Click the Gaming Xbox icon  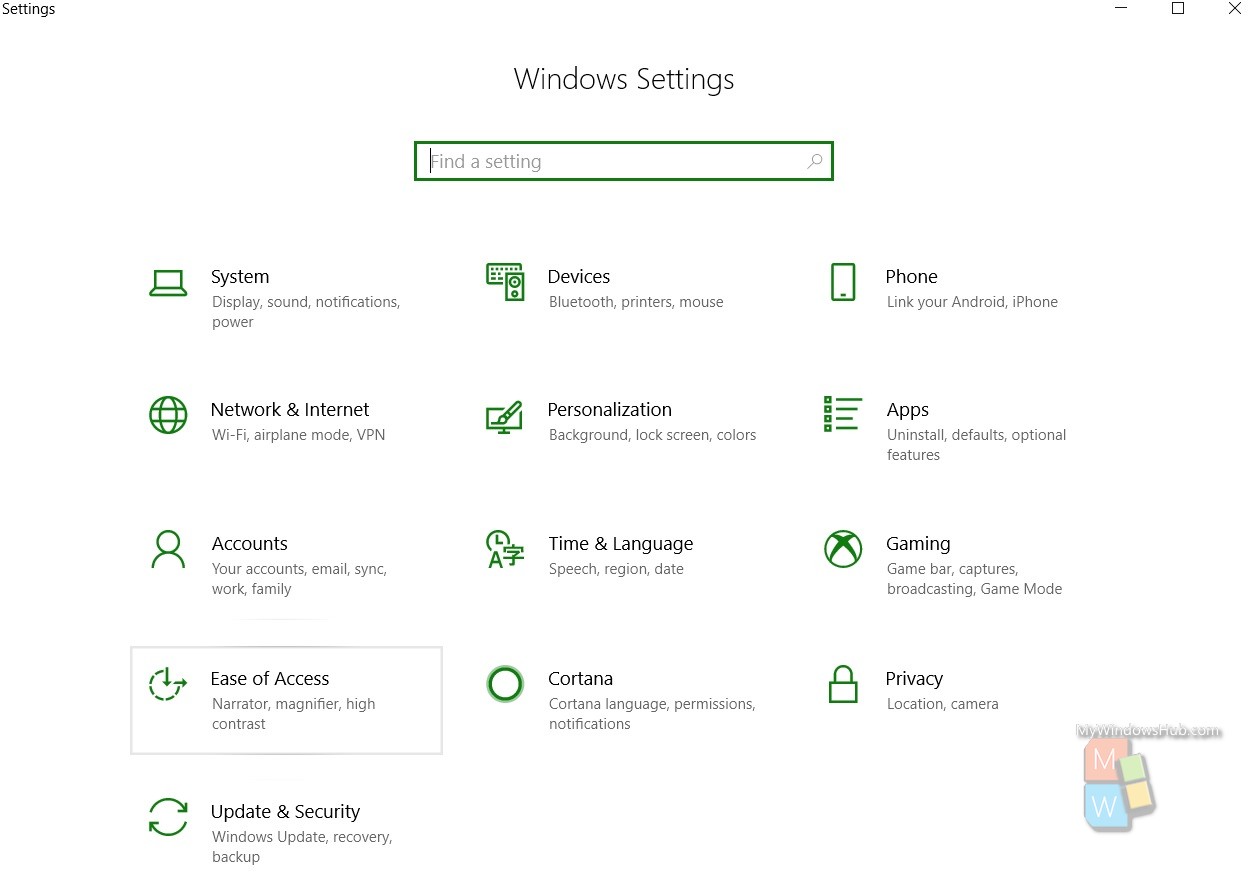pos(843,549)
